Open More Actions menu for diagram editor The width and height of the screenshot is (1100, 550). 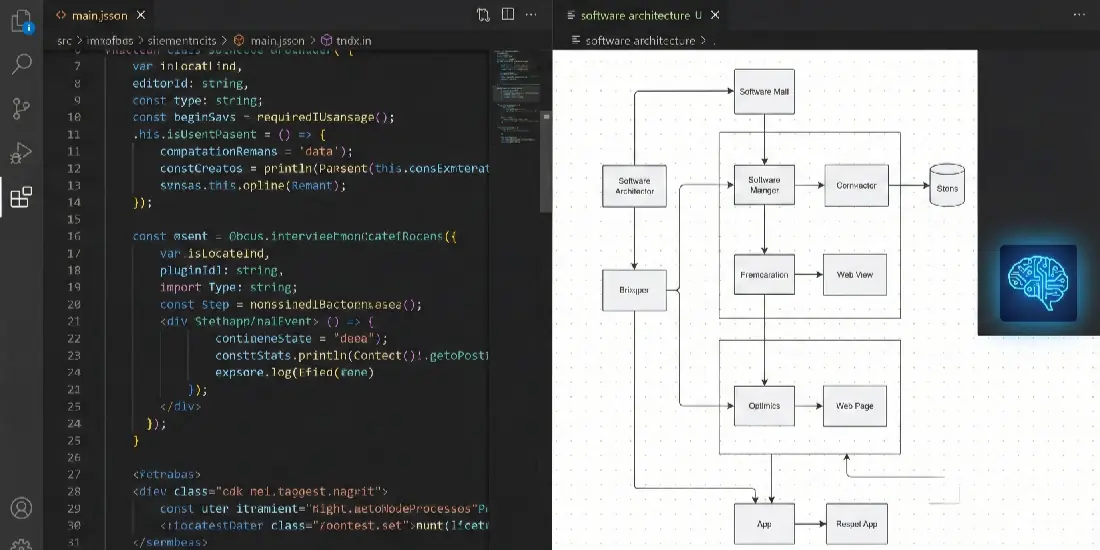(x=1079, y=15)
